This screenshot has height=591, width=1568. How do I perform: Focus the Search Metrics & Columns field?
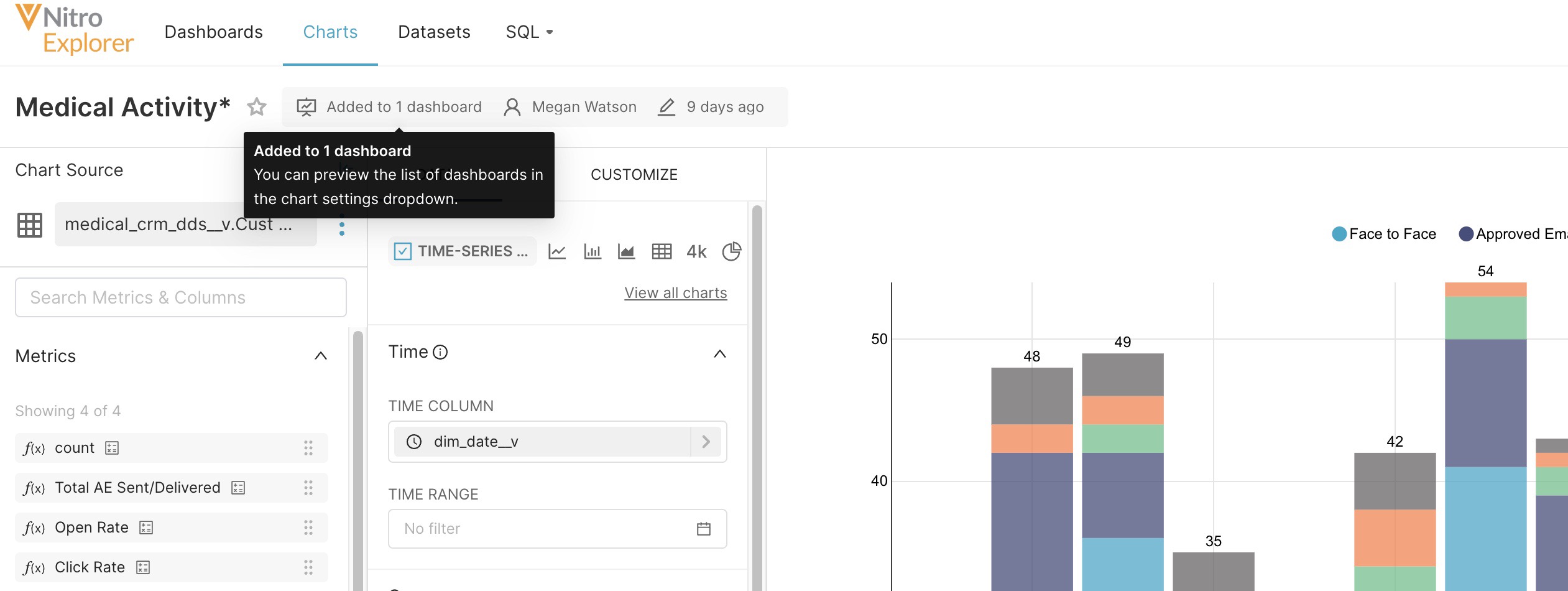point(180,297)
